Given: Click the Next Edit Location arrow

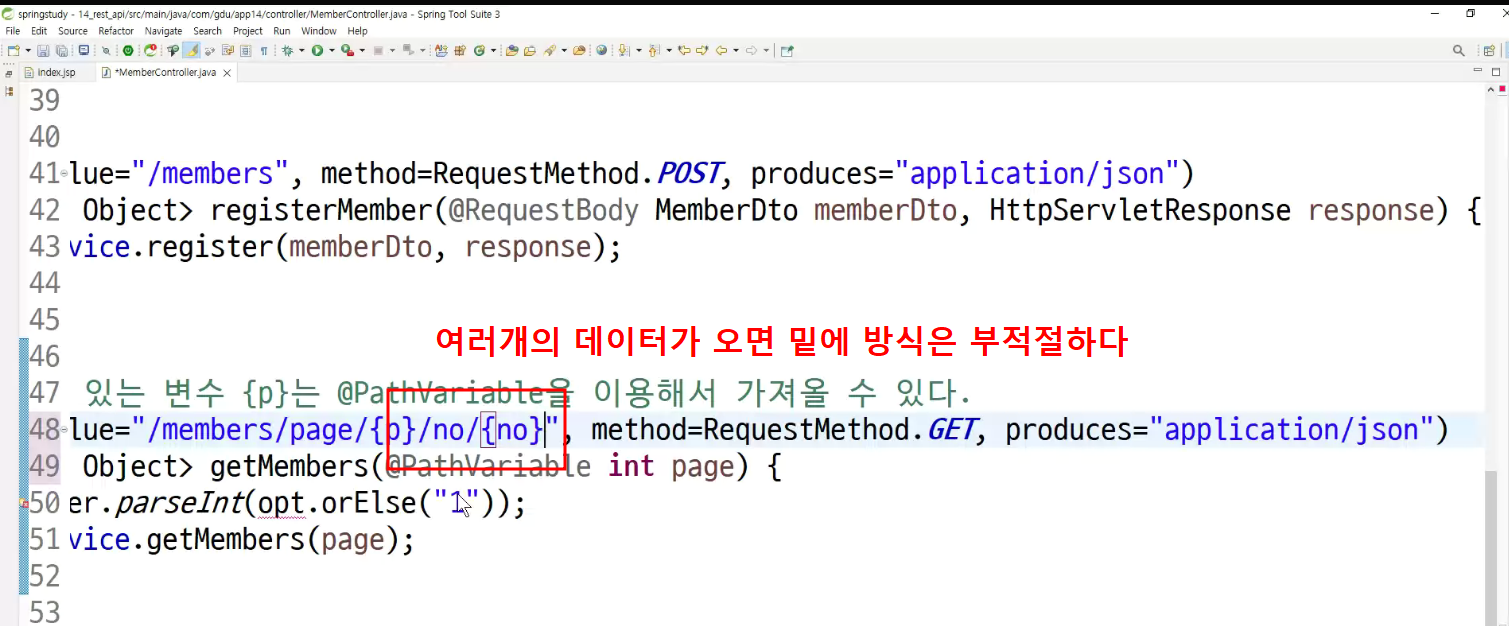Looking at the screenshot, I should click(702, 50).
